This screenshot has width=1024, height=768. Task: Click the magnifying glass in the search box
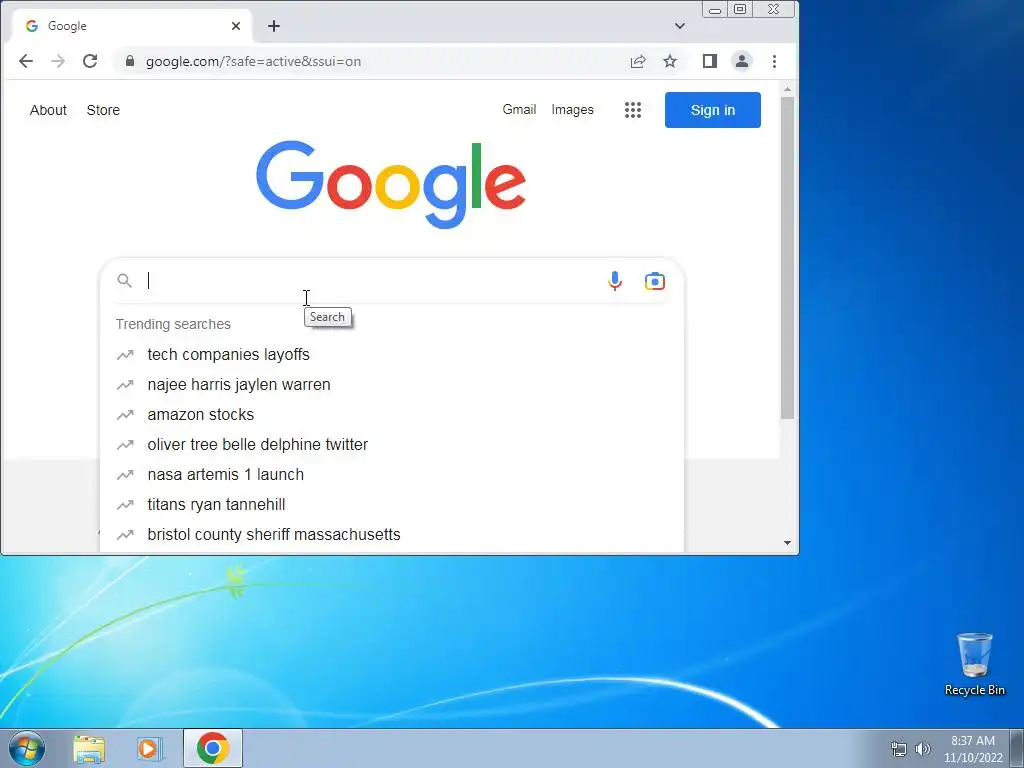pos(124,281)
